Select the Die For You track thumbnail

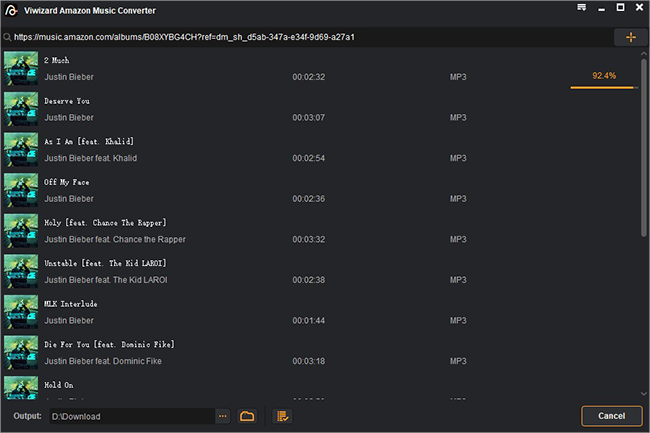[21, 352]
